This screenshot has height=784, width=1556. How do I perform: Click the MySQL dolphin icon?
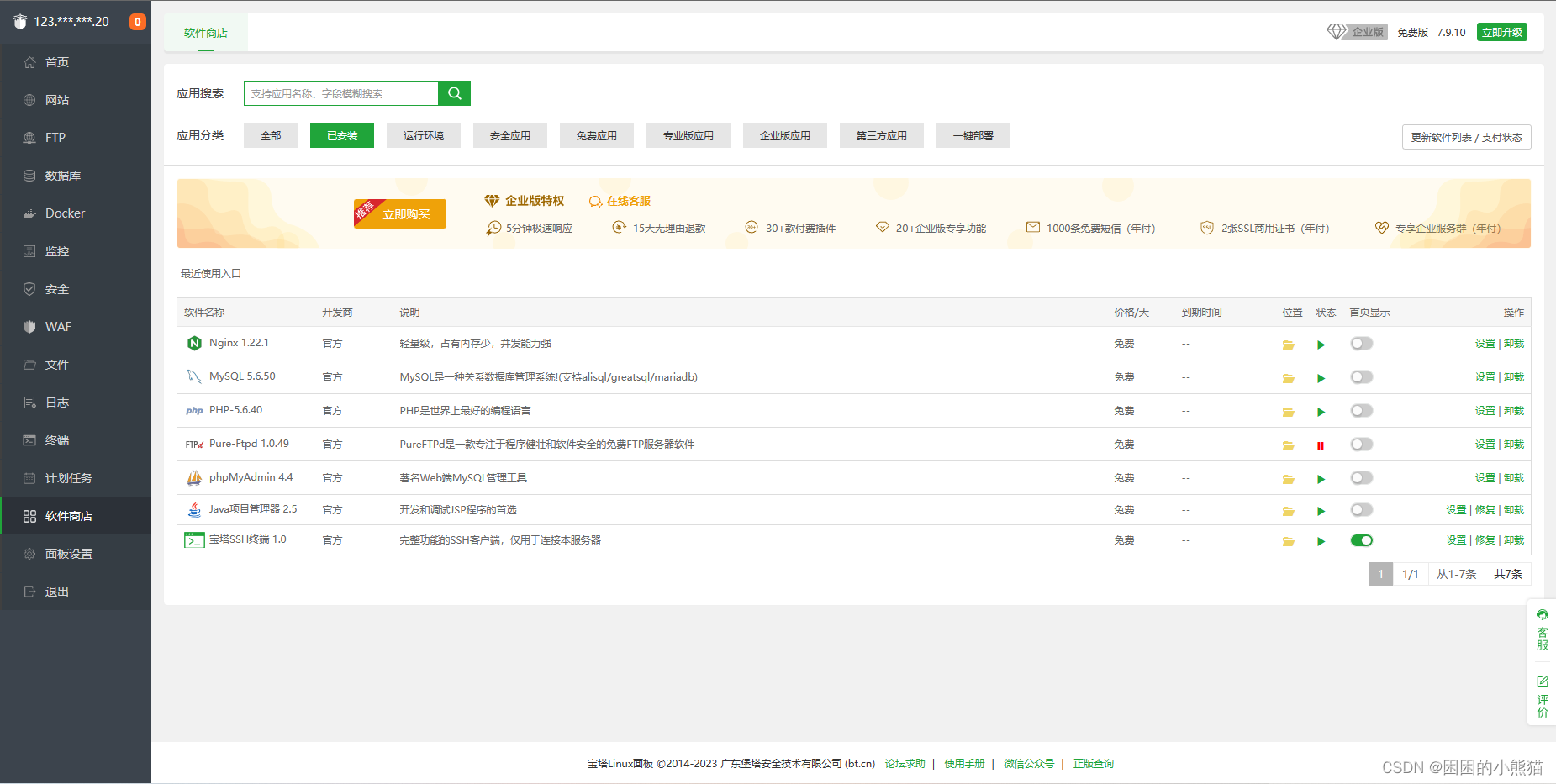click(x=194, y=376)
